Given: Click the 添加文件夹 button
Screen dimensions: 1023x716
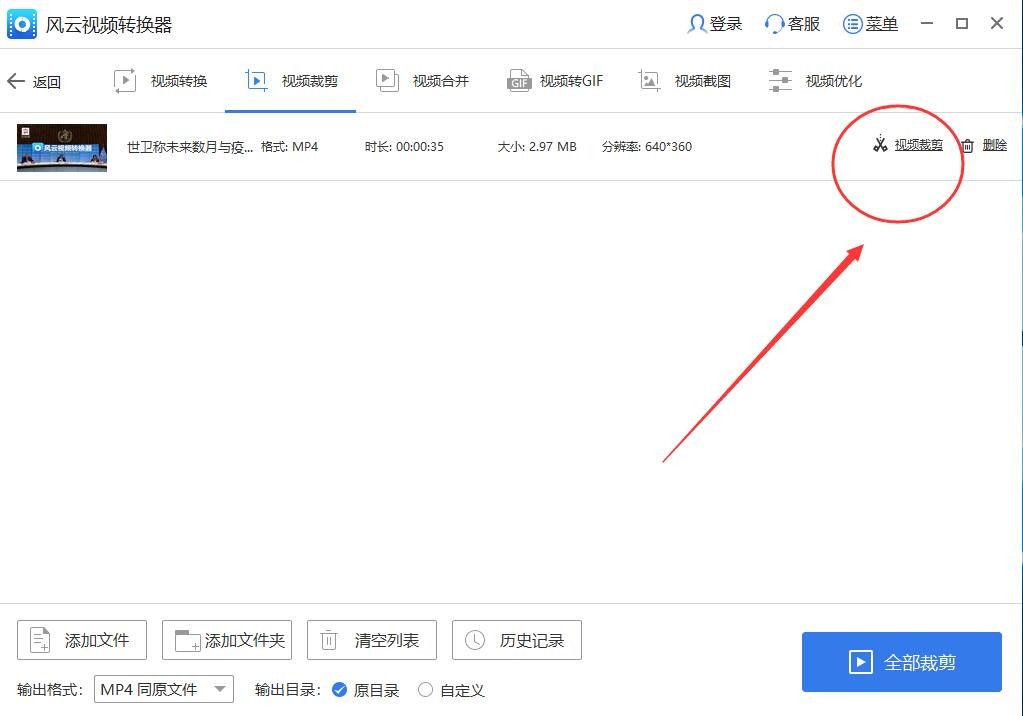Looking at the screenshot, I should point(227,640).
